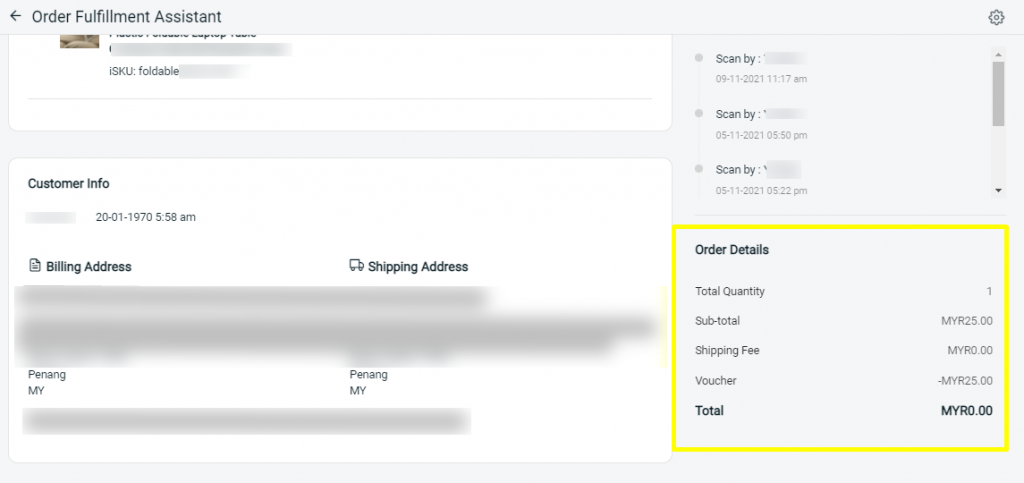Click the Customer Info heading
This screenshot has width=1024, height=483.
pyautogui.click(x=69, y=184)
